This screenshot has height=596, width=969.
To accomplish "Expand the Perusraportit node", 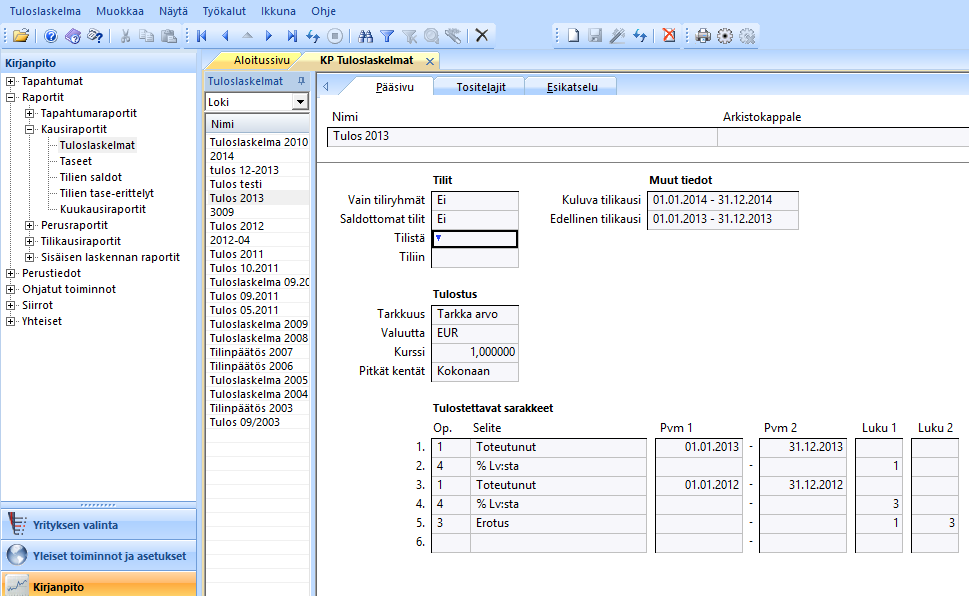I will click(x=30, y=225).
